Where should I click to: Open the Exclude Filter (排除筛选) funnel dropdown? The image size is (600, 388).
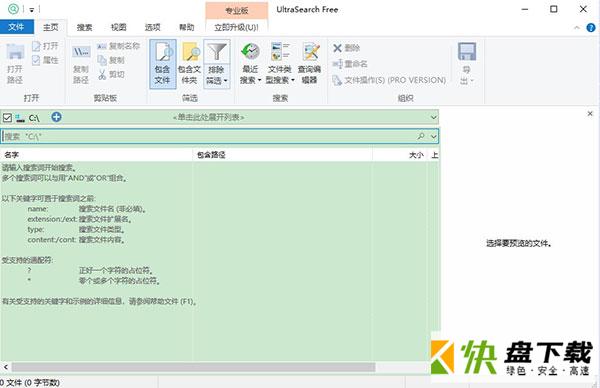[x=217, y=64]
